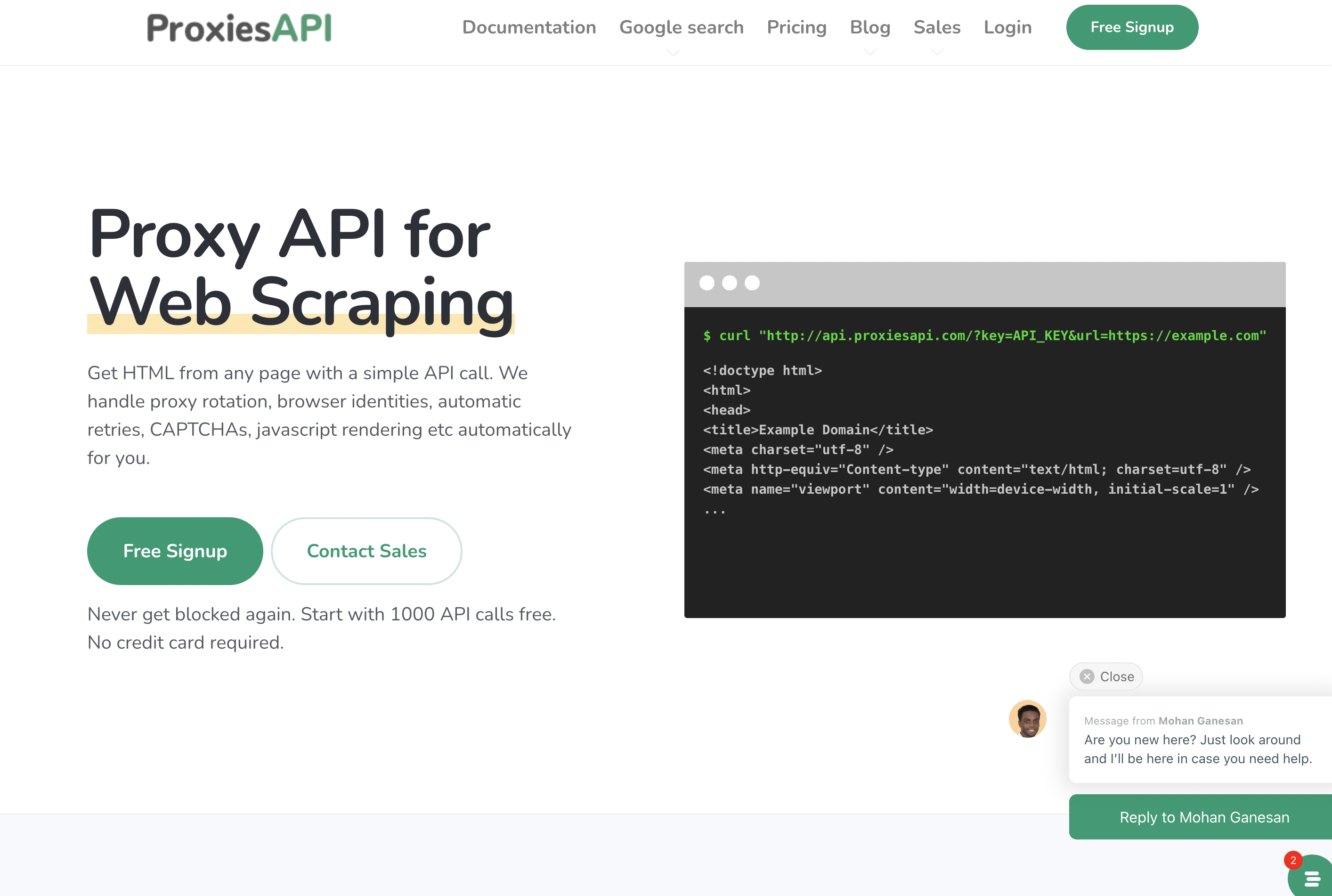Image resolution: width=1332 pixels, height=896 pixels.
Task: Click the hero Free Signup button
Action: [x=175, y=551]
